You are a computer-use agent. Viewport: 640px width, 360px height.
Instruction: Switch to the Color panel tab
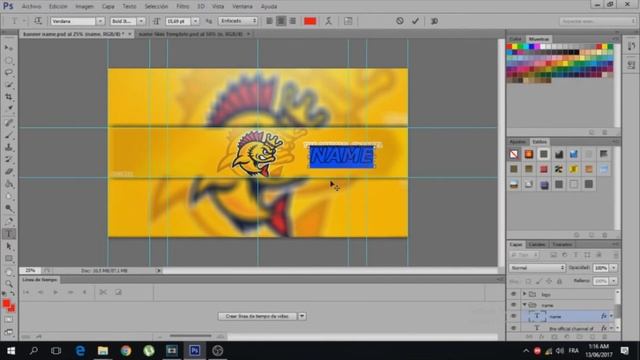coord(515,39)
